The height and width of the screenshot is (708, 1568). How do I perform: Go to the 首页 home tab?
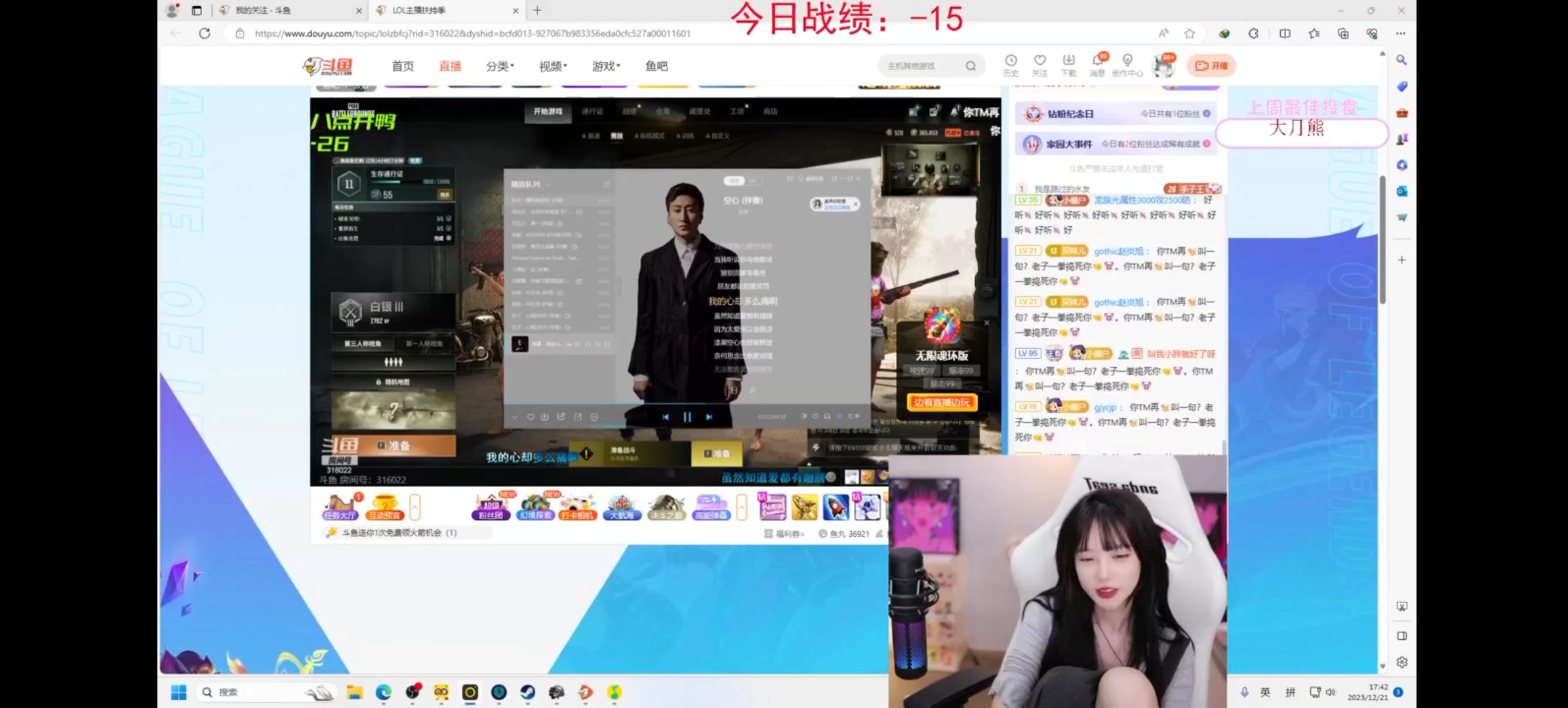point(403,66)
